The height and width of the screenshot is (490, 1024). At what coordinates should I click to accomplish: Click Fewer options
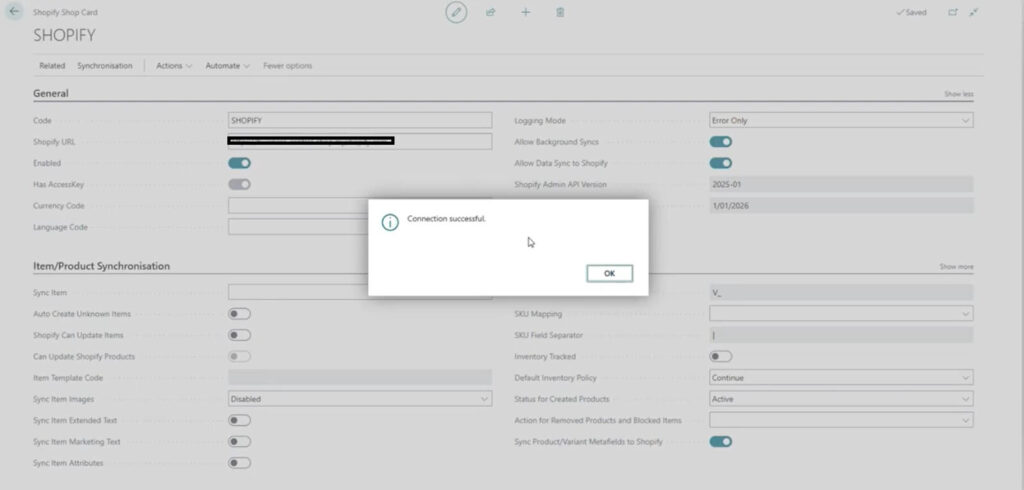point(287,66)
